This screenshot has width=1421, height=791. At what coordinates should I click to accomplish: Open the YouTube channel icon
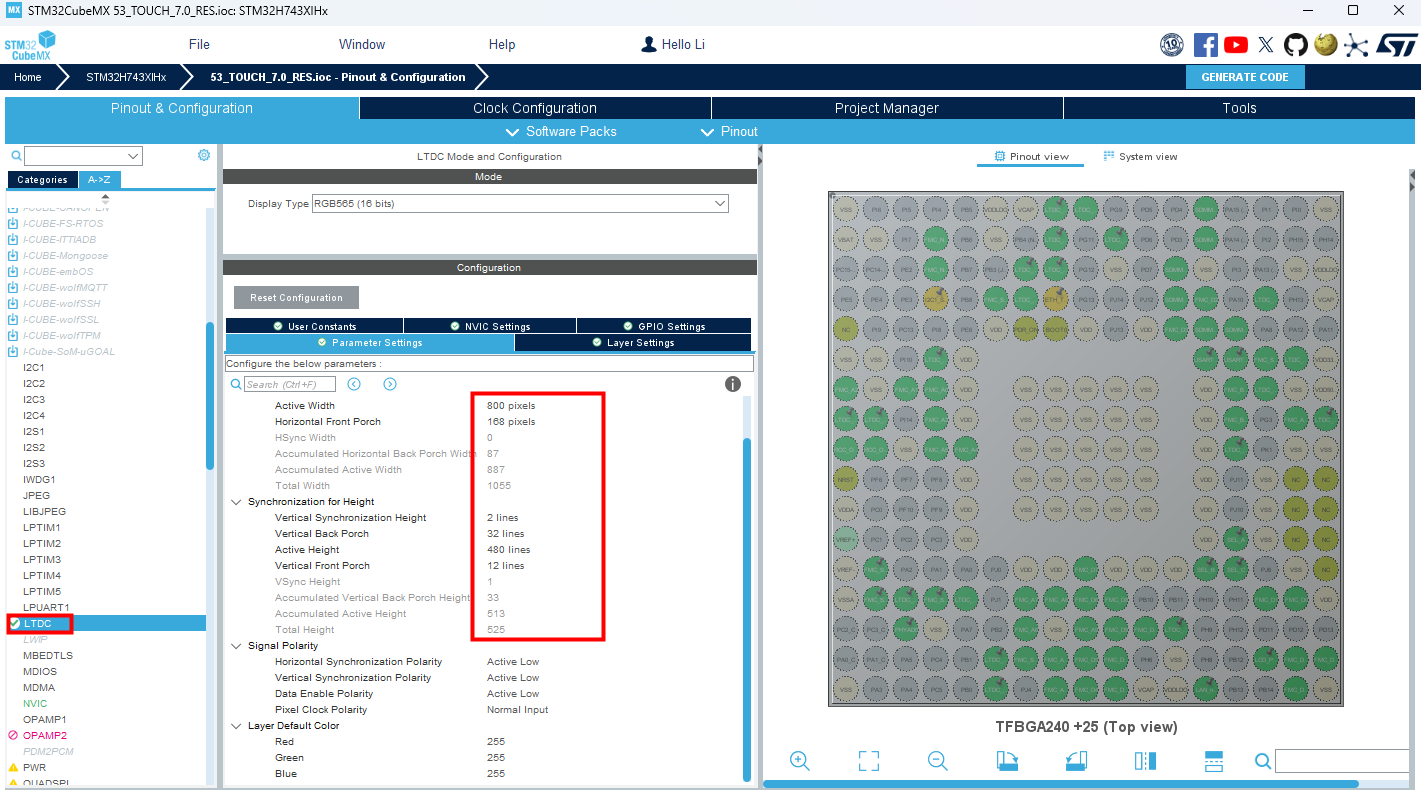pyautogui.click(x=1236, y=45)
